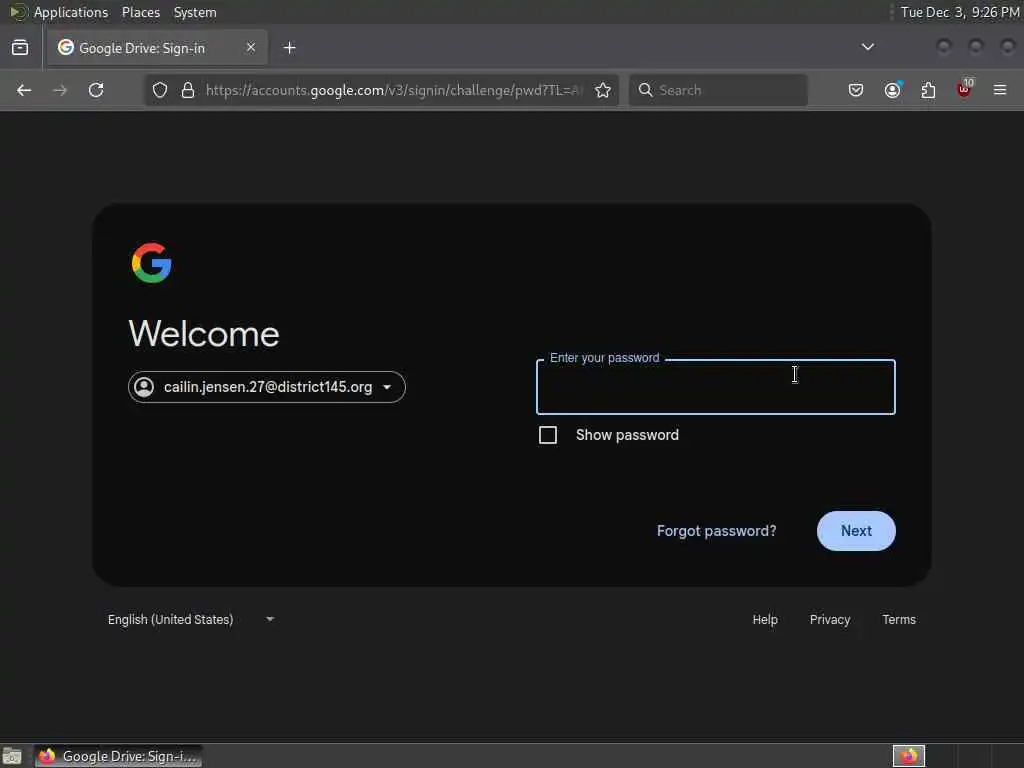The image size is (1024, 768).
Task: Open the Firefox hamburger menu
Action: click(1000, 90)
